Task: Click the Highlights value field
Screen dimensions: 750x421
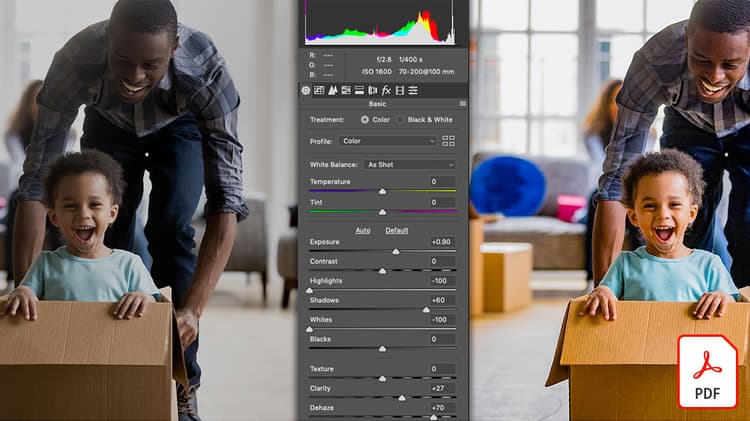Action: (442, 281)
